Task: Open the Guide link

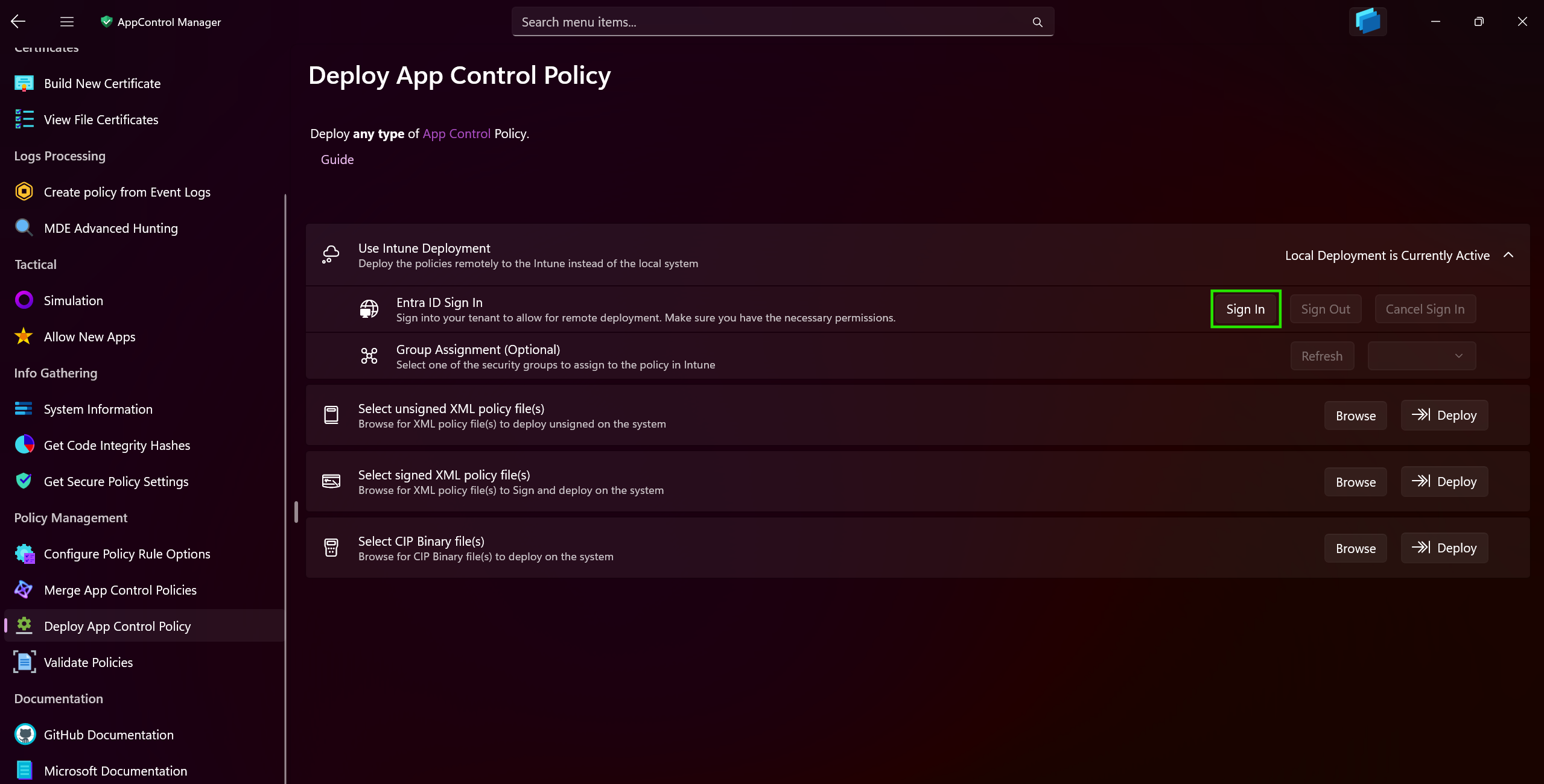Action: click(x=337, y=160)
